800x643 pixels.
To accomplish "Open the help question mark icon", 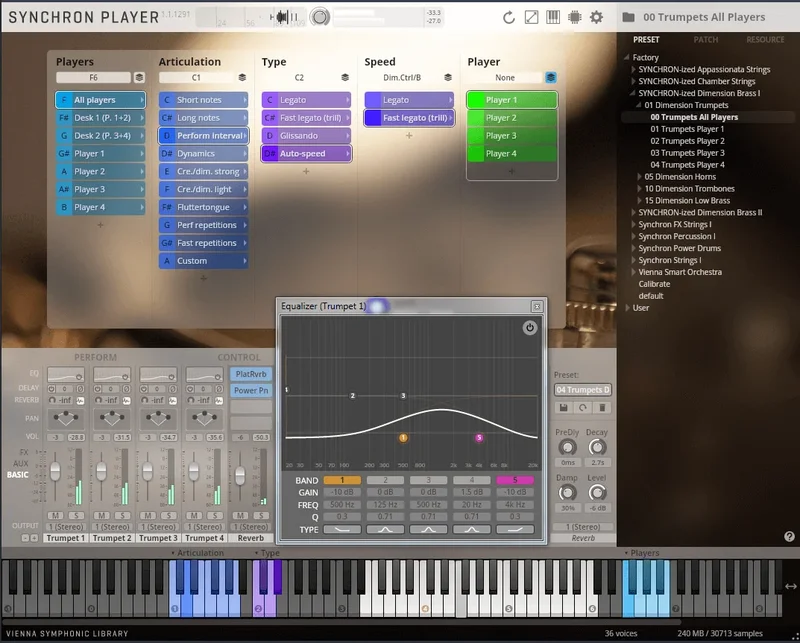I will [789, 536].
